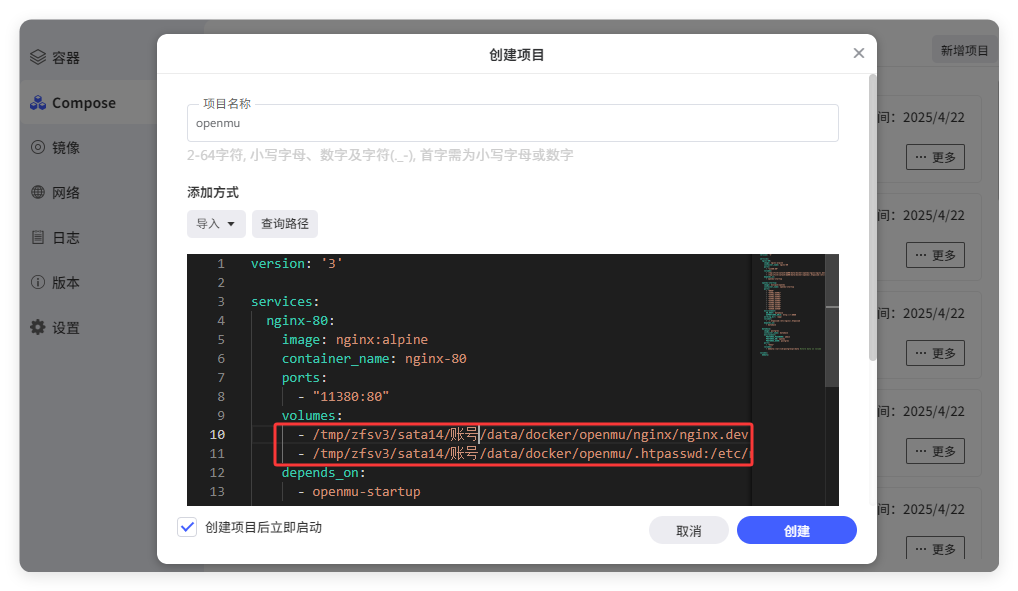Click the disc icon beside 镜像
Screen dimensions: 1018x591
pyautogui.click(x=38, y=147)
